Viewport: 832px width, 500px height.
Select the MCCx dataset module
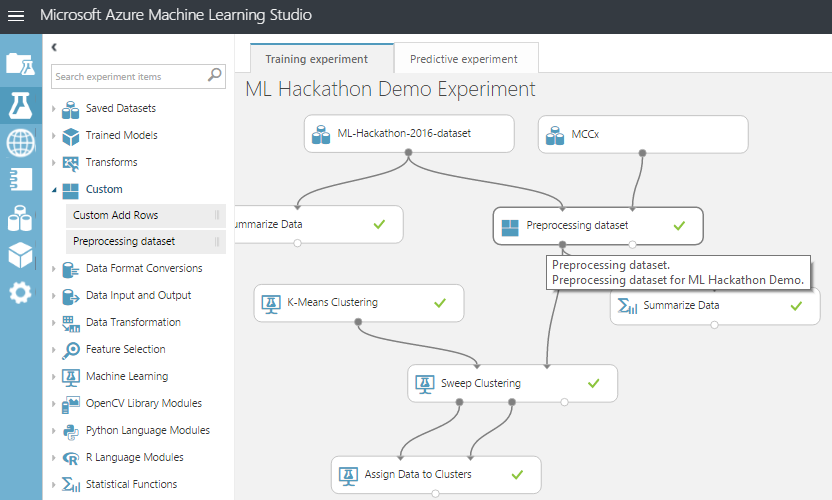click(643, 135)
